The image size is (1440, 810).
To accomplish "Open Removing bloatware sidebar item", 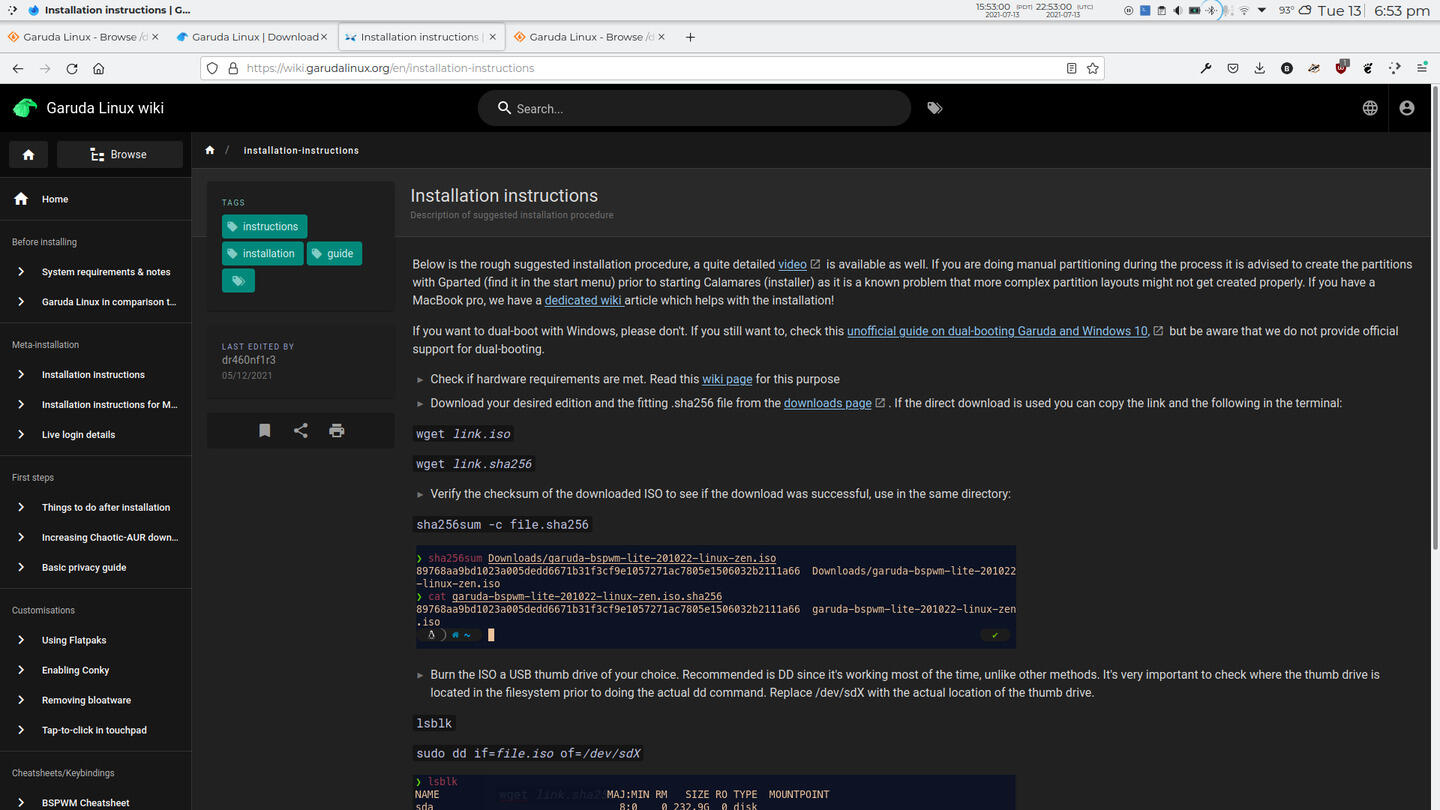I will 95,701.
